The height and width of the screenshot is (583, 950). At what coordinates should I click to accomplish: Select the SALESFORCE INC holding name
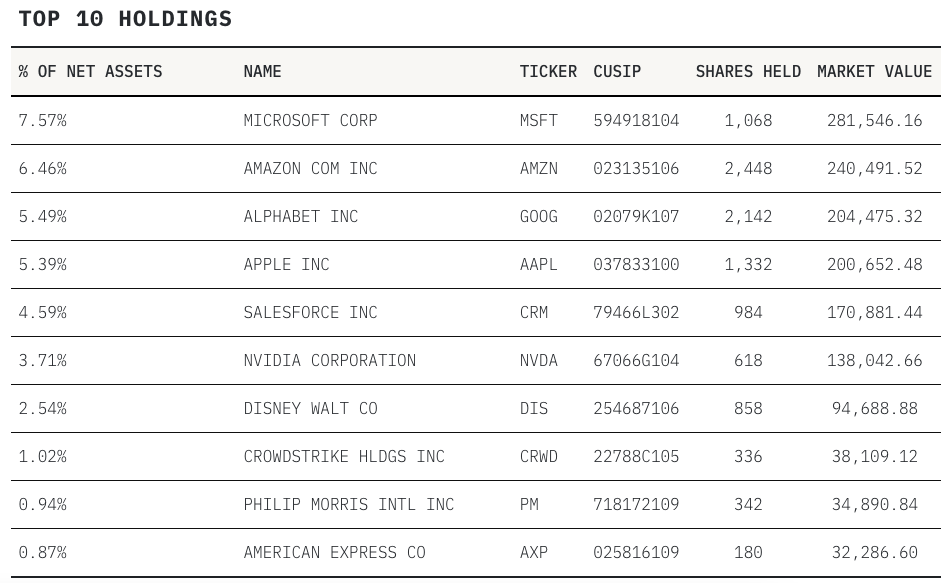(x=310, y=313)
